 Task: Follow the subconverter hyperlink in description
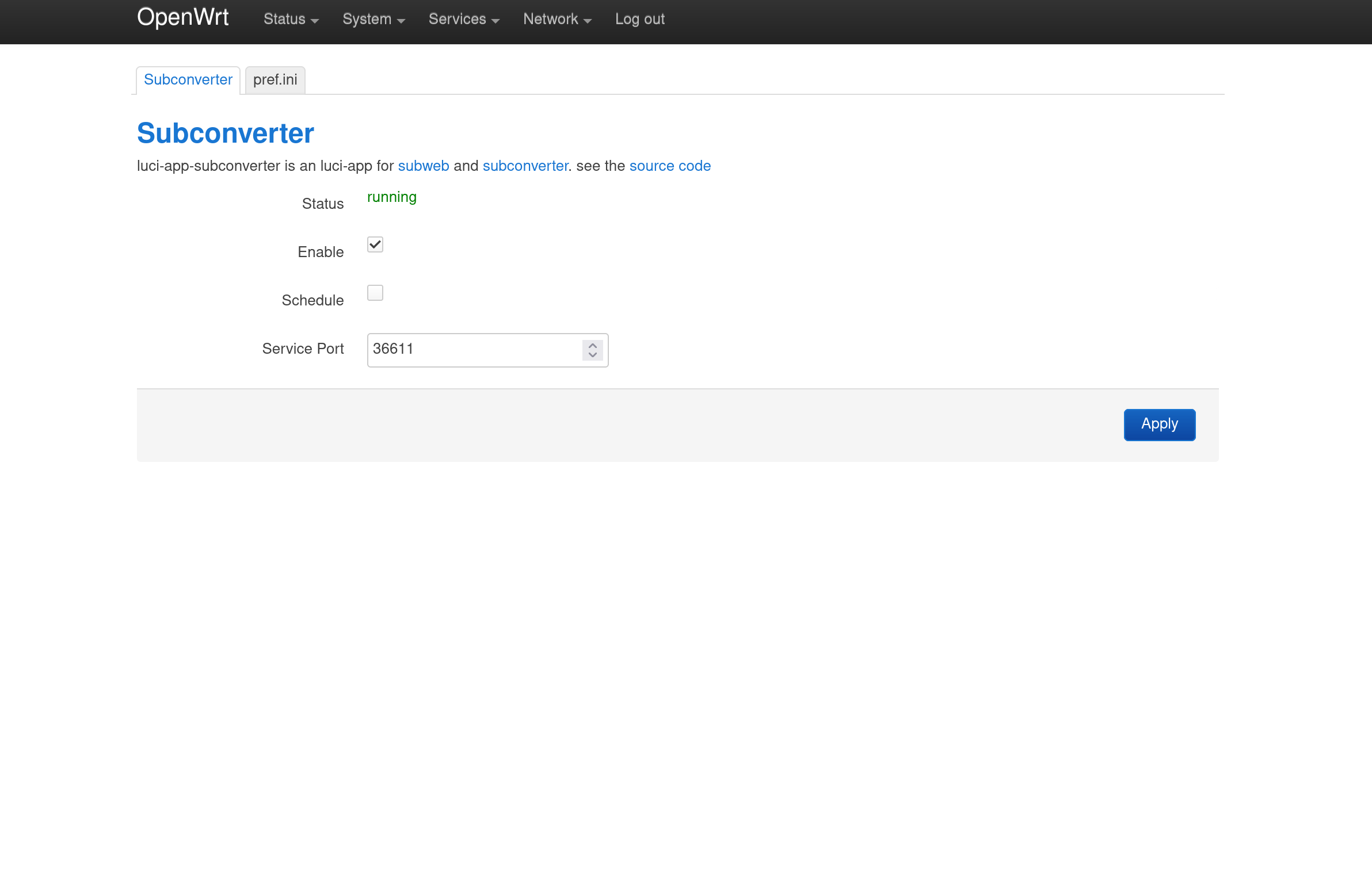point(525,166)
